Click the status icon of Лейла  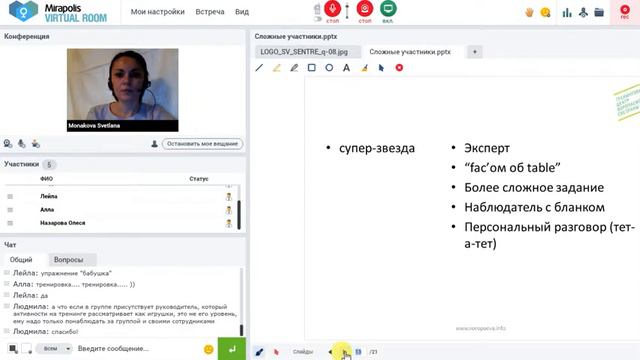tap(229, 196)
